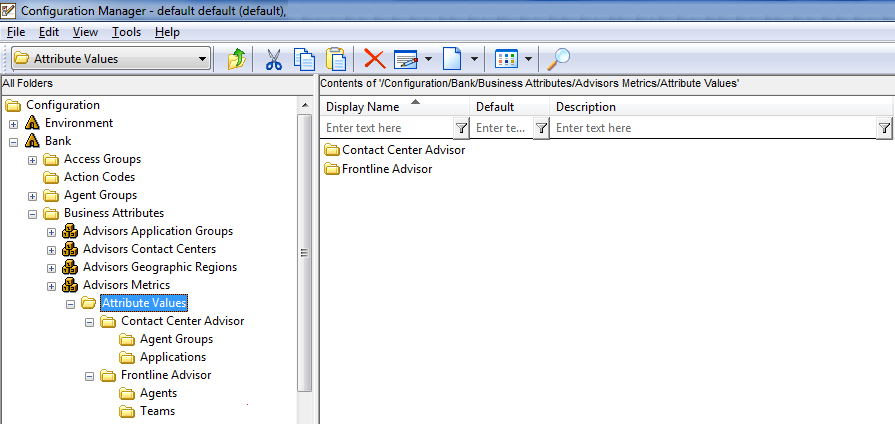
Task: Click the Paste clipboard icon
Action: tap(336, 59)
